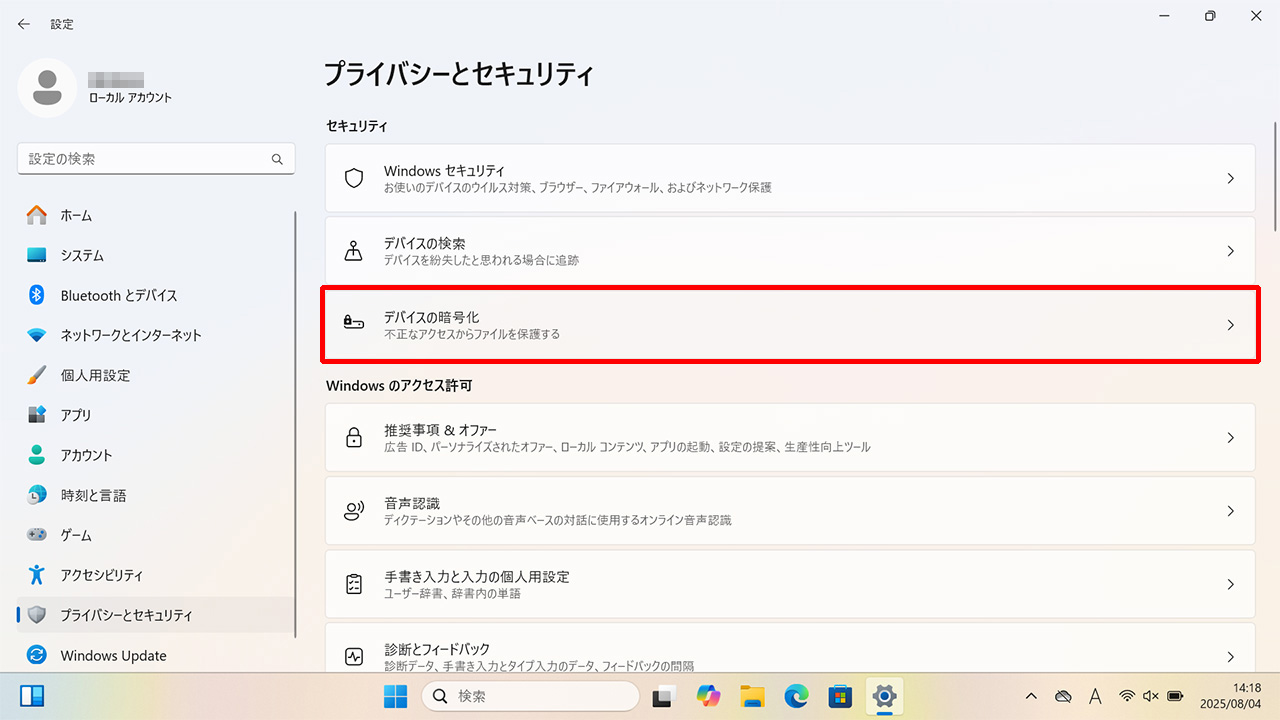Click the 設定の検索 search field
This screenshot has width=1280, height=720.
click(156, 159)
